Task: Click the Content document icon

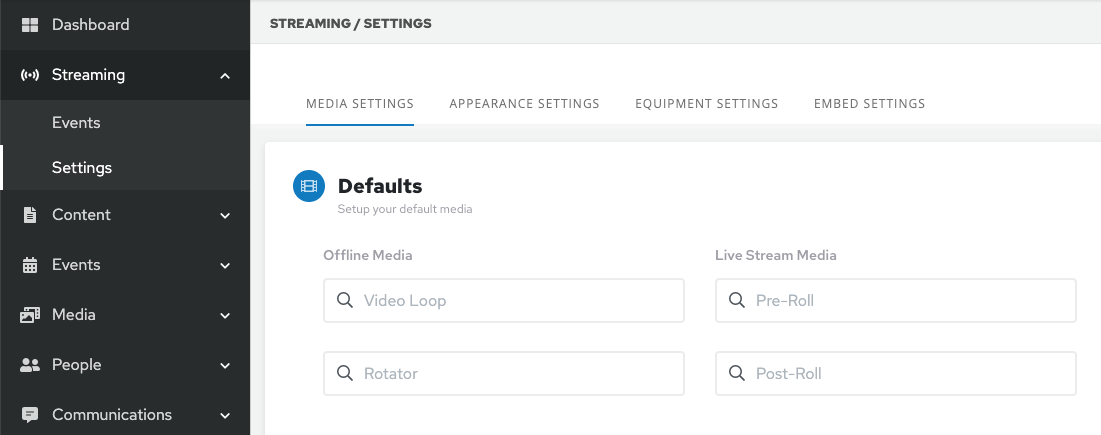Action: click(29, 215)
